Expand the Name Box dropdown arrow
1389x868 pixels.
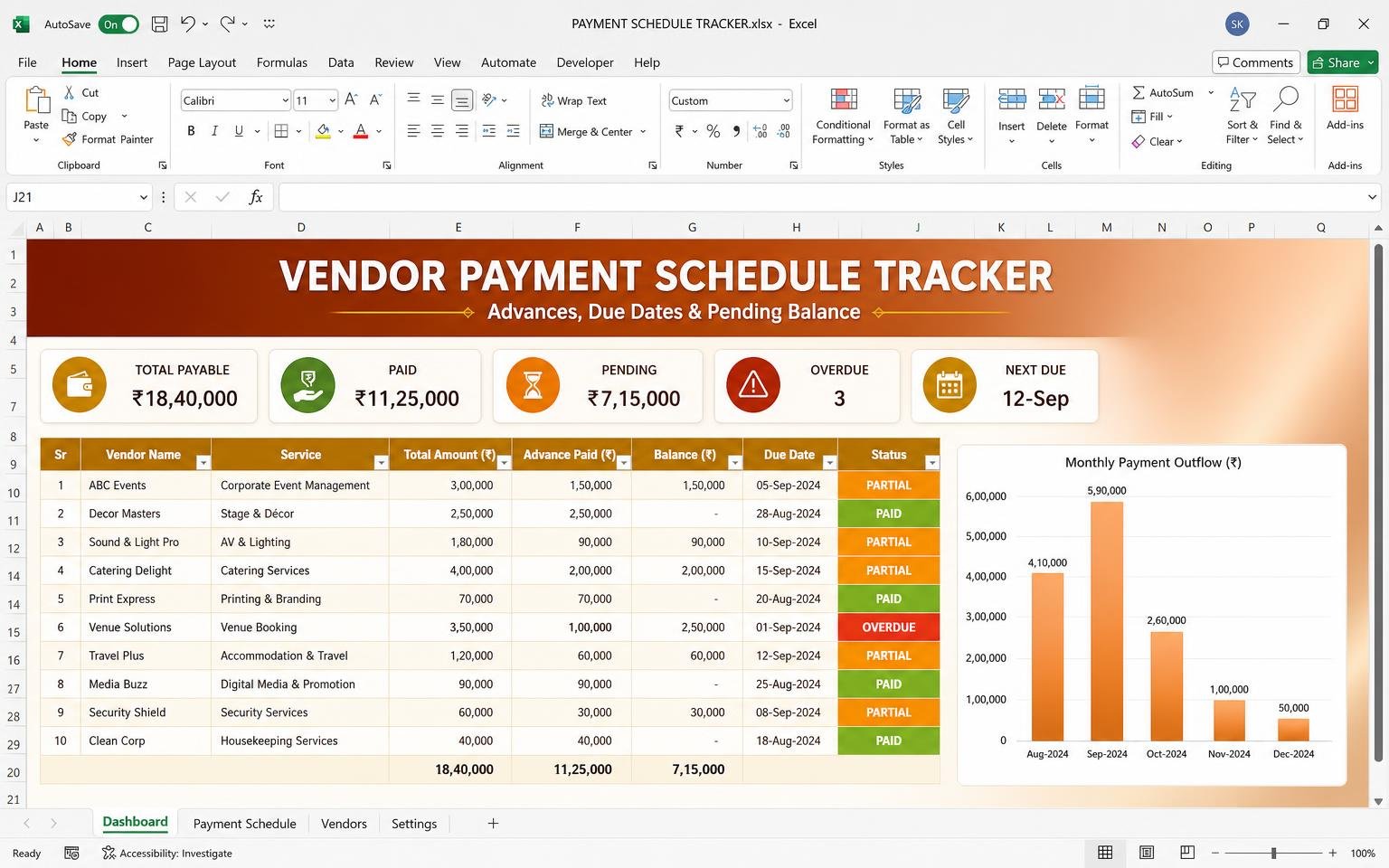point(143,197)
